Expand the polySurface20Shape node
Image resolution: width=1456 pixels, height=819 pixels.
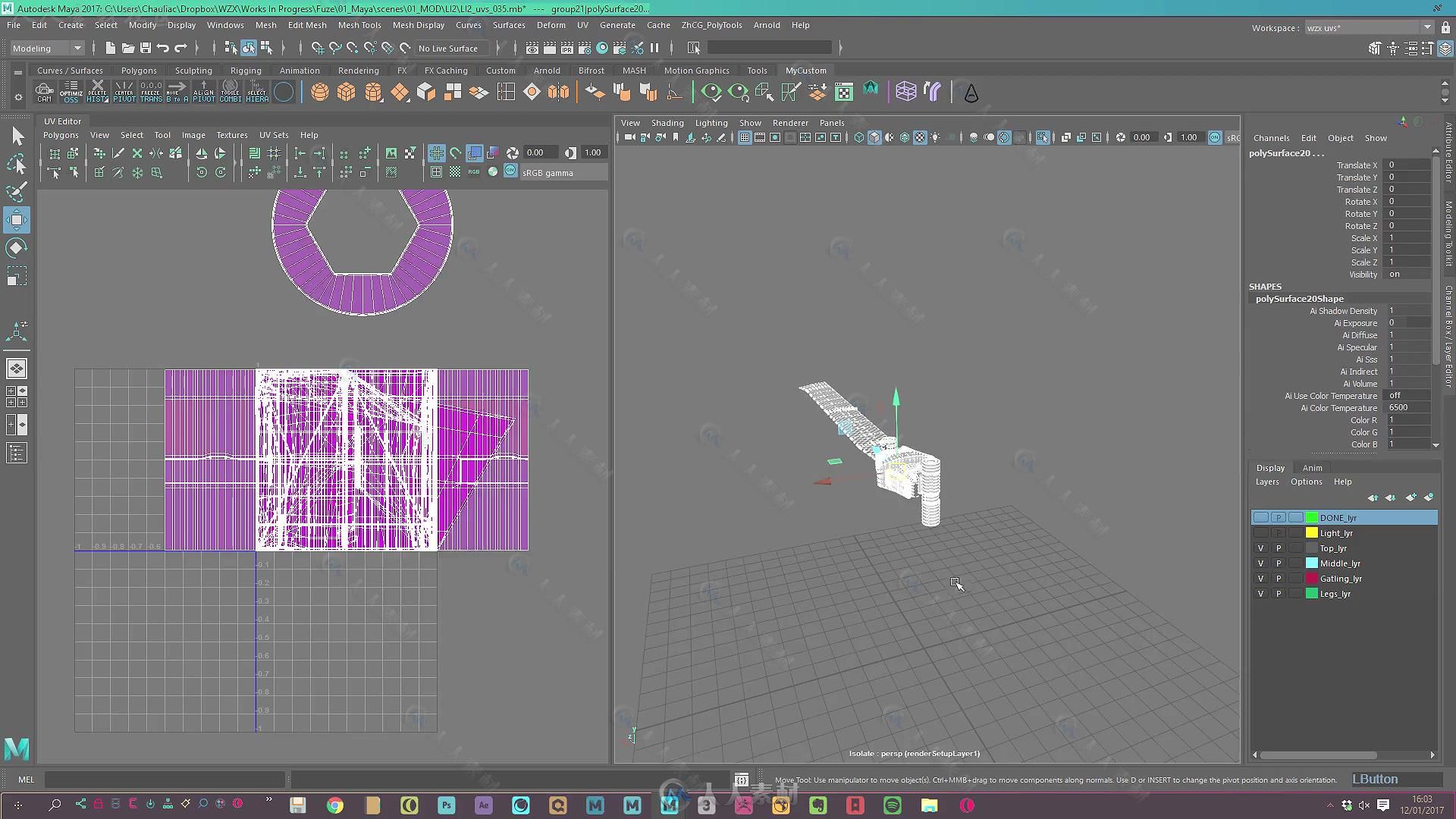(1300, 298)
